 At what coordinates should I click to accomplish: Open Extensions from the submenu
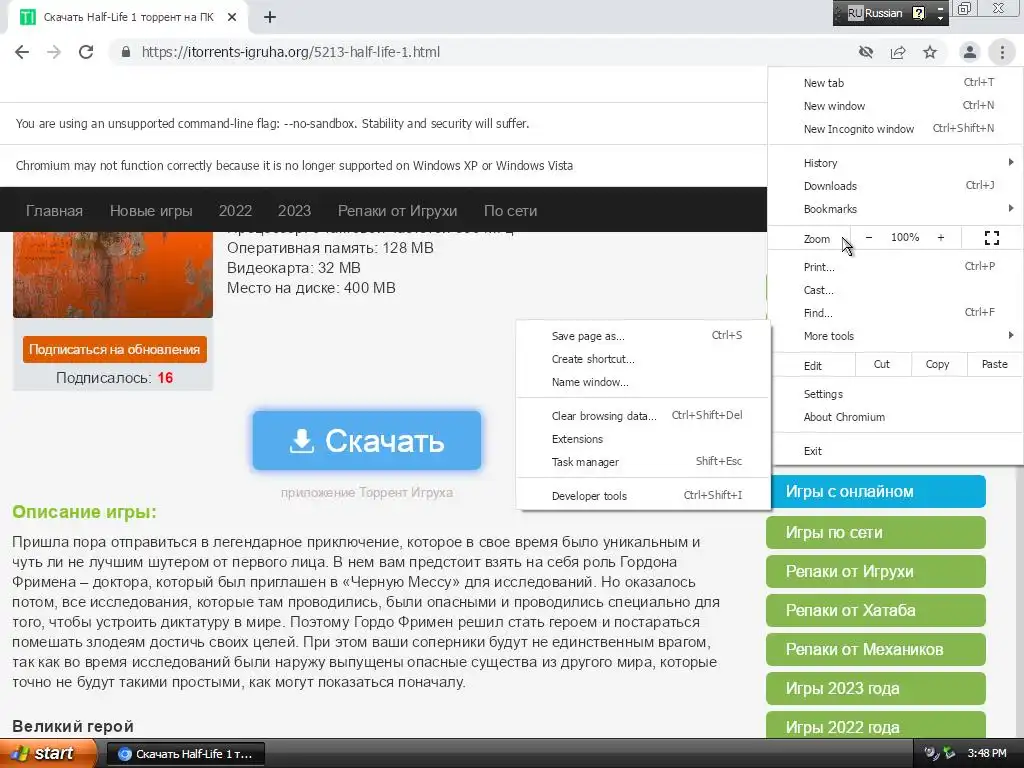(643, 439)
